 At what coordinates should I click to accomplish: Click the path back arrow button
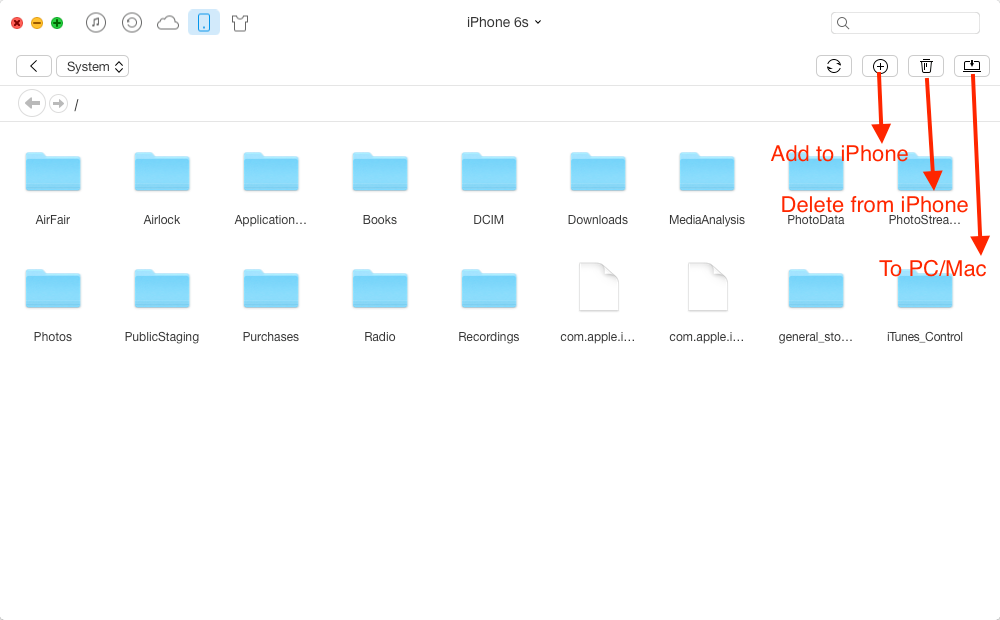pyautogui.click(x=32, y=103)
